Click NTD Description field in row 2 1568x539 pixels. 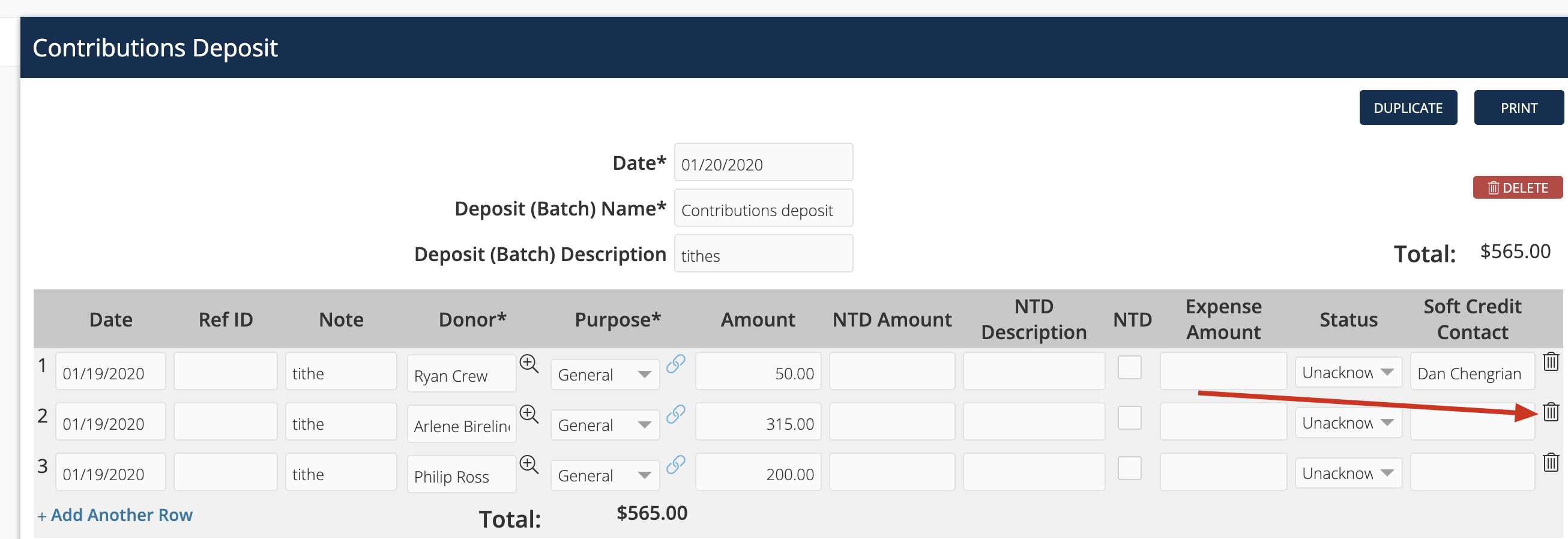pos(1034,421)
